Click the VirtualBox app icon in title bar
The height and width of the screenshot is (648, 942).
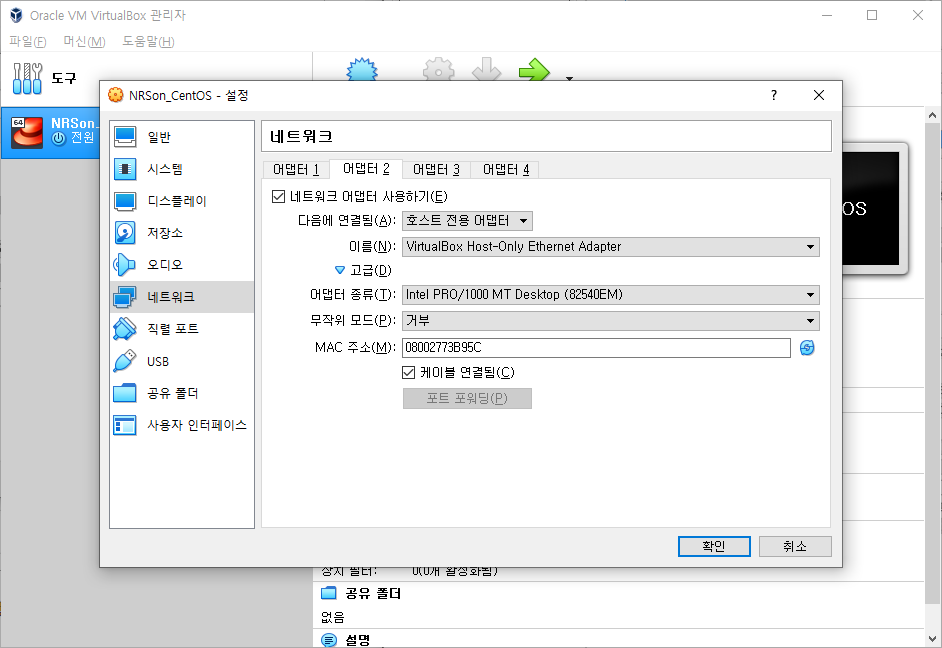[x=16, y=15]
